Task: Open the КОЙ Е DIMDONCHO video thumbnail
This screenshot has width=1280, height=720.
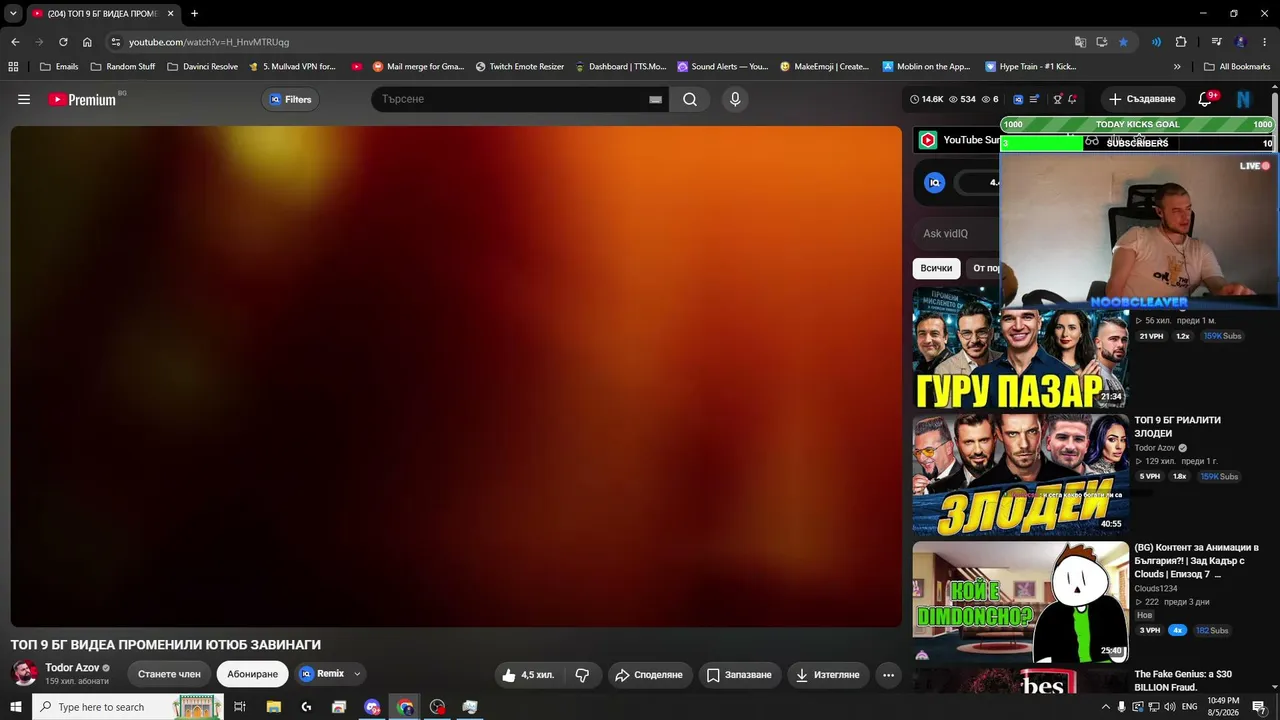Action: pyautogui.click(x=1020, y=601)
